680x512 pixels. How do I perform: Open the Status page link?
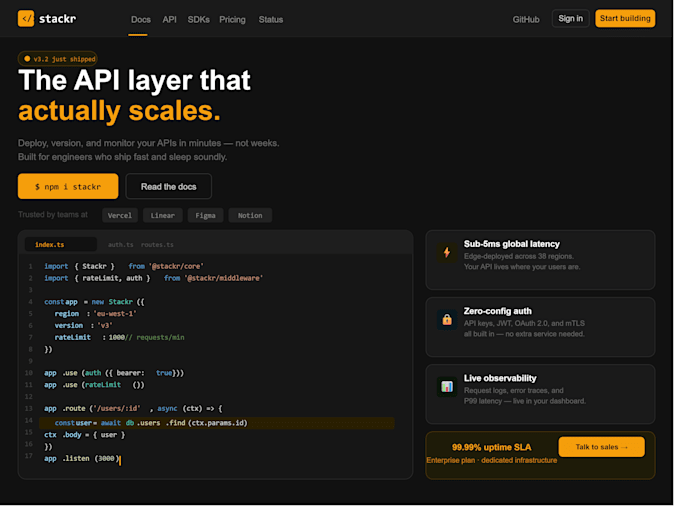tap(271, 20)
